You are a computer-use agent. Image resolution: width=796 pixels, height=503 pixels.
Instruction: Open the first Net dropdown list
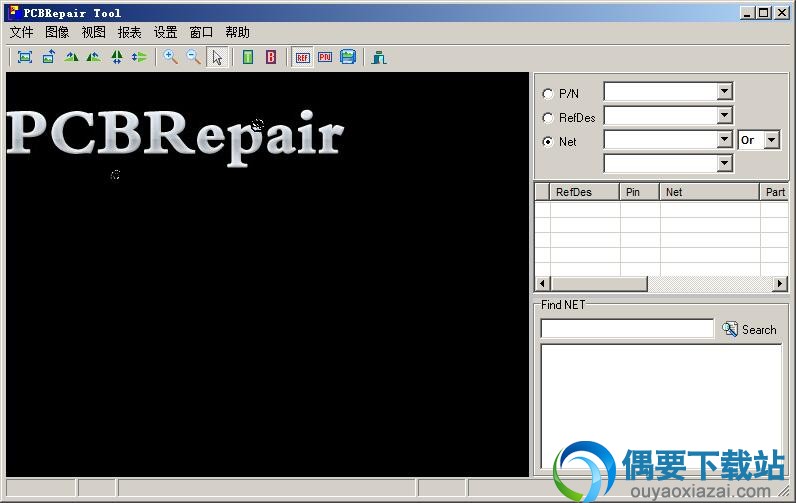point(725,139)
